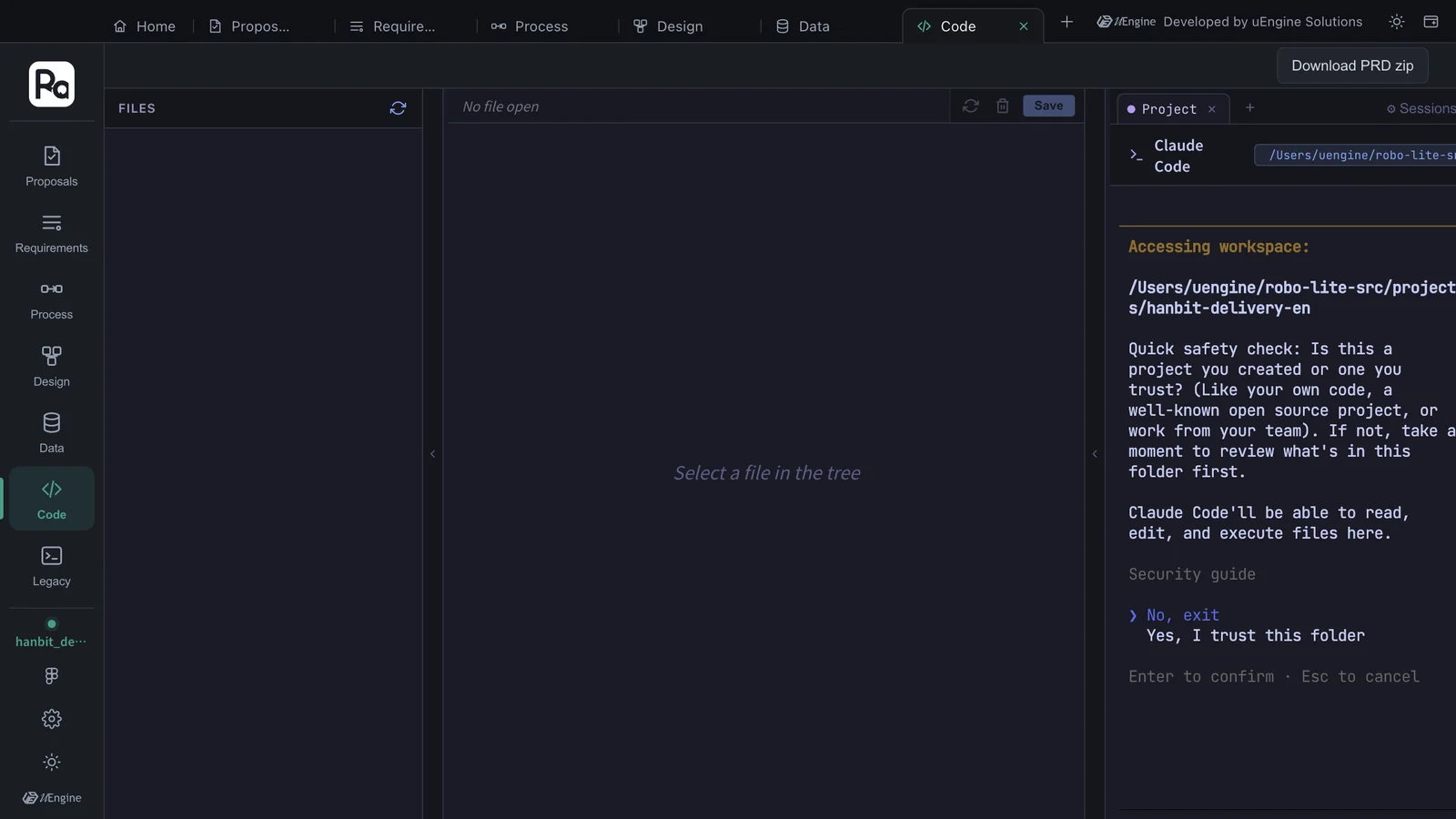Select Code in the sidebar

coord(52,500)
